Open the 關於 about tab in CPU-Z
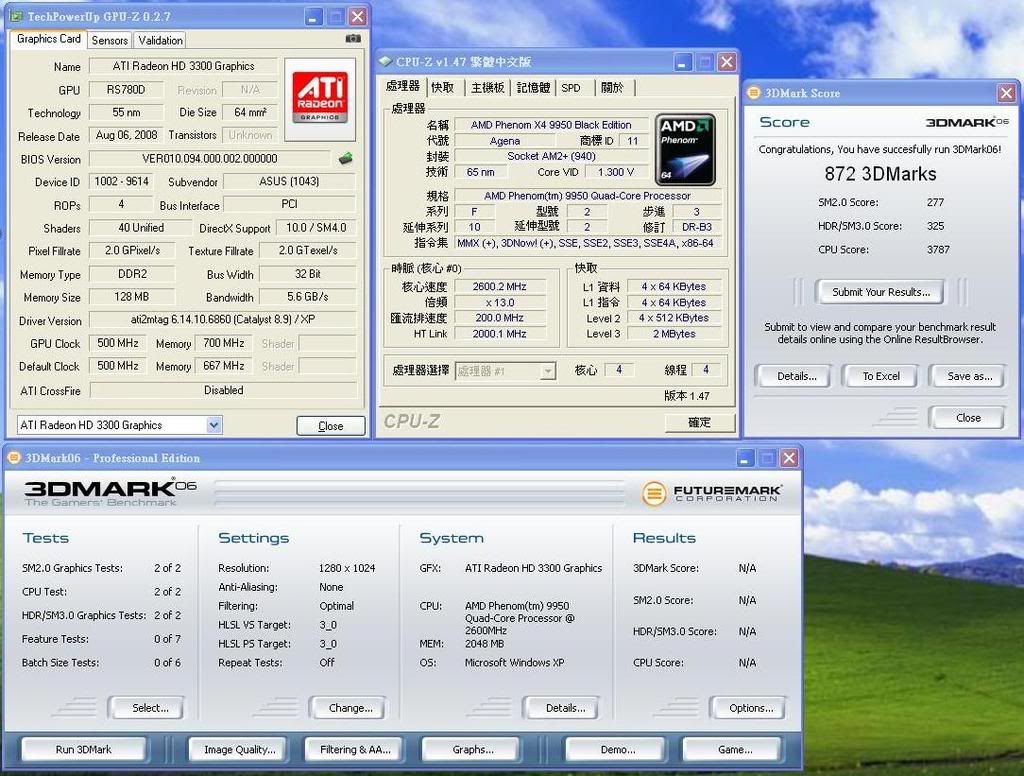This screenshot has width=1024, height=776. click(x=612, y=88)
